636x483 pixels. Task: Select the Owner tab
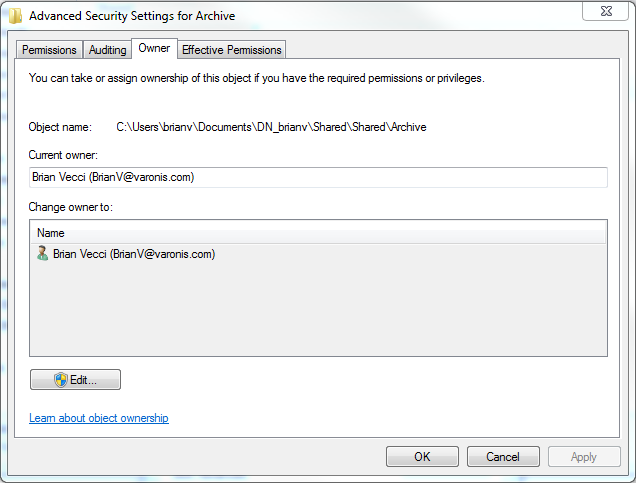(154, 48)
